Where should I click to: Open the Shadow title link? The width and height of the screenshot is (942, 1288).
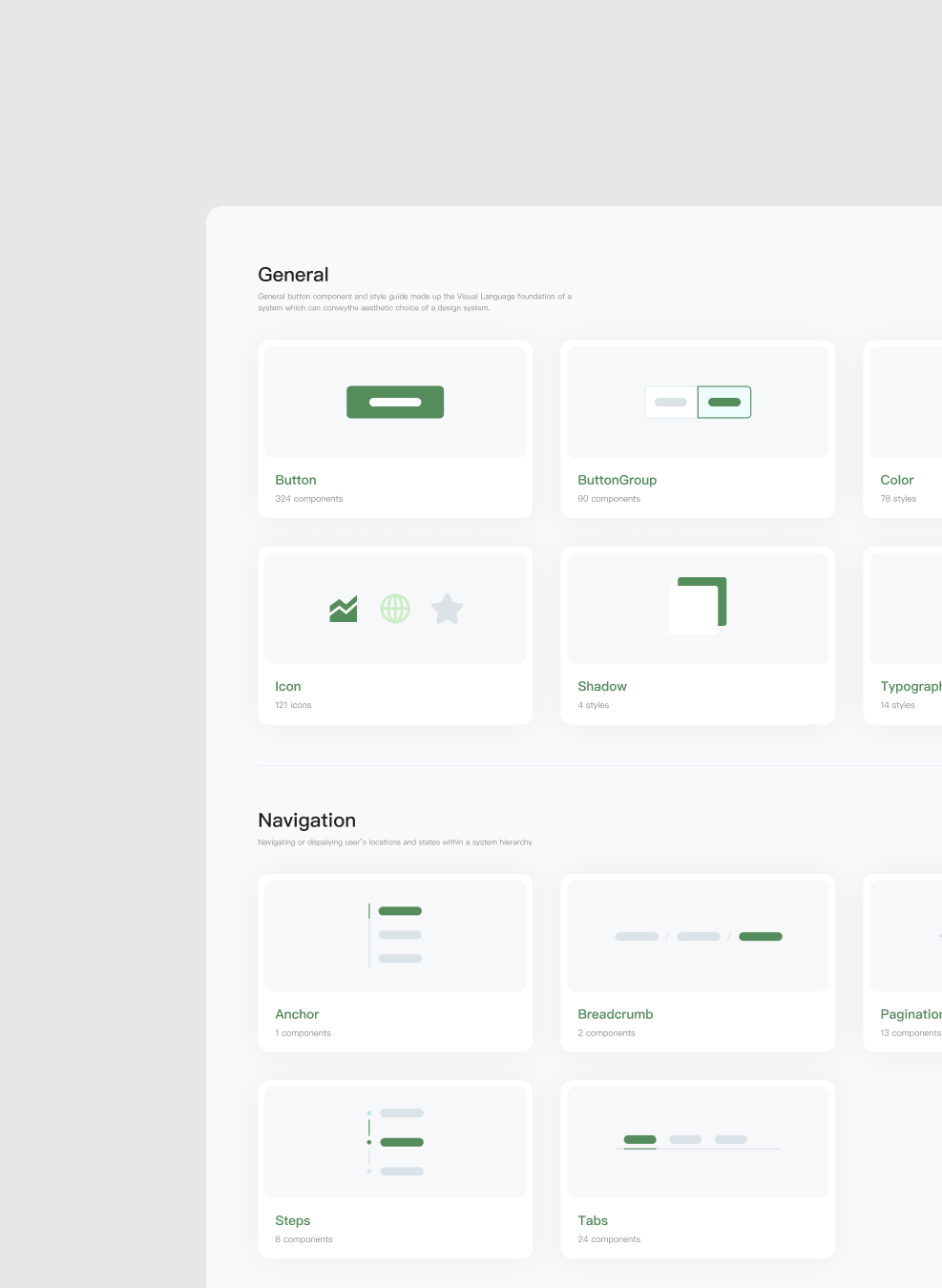602,686
